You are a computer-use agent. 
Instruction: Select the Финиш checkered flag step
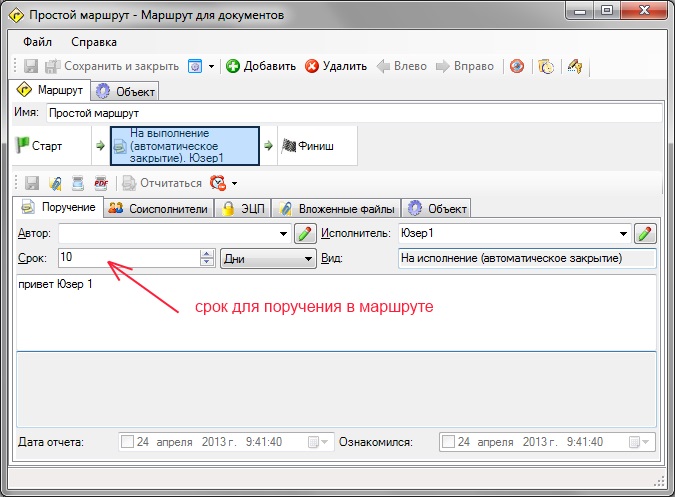click(x=305, y=146)
